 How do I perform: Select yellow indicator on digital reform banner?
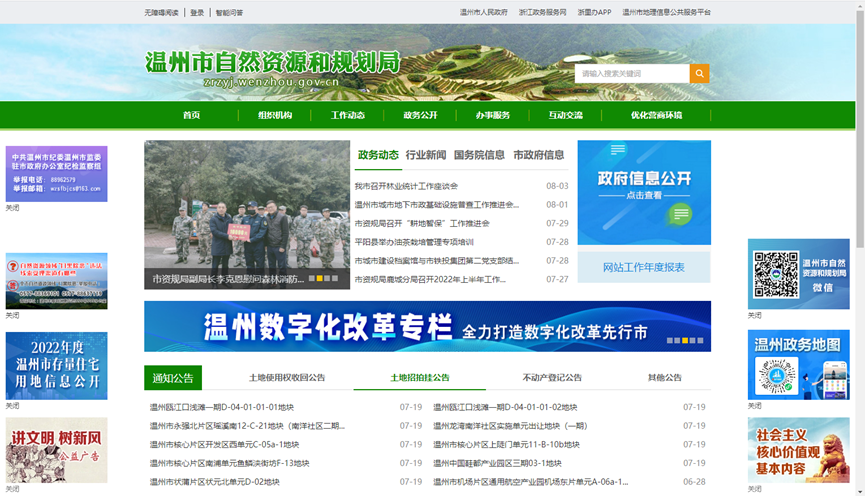[685, 340]
